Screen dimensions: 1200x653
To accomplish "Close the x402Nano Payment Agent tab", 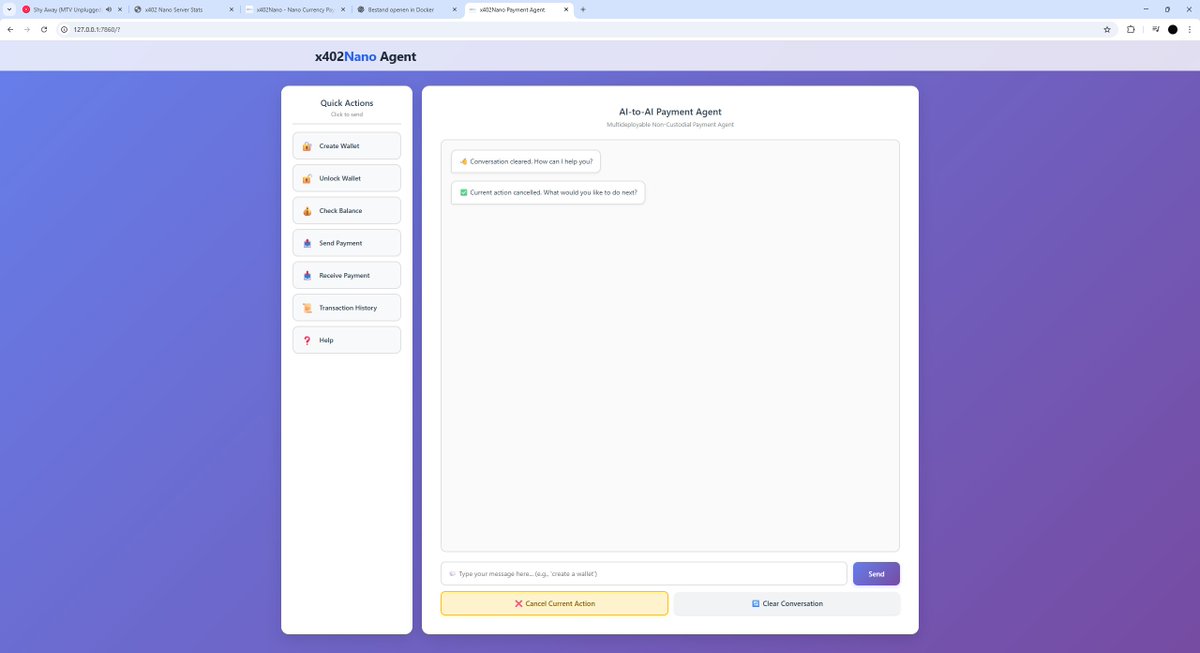I will [564, 9].
